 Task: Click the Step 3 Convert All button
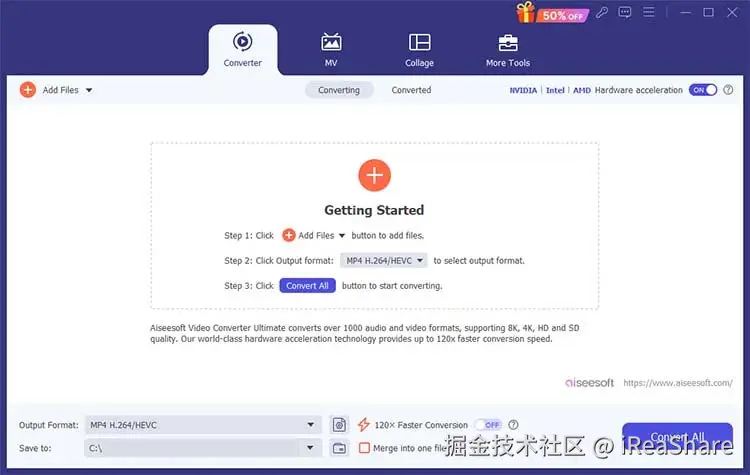(x=308, y=286)
